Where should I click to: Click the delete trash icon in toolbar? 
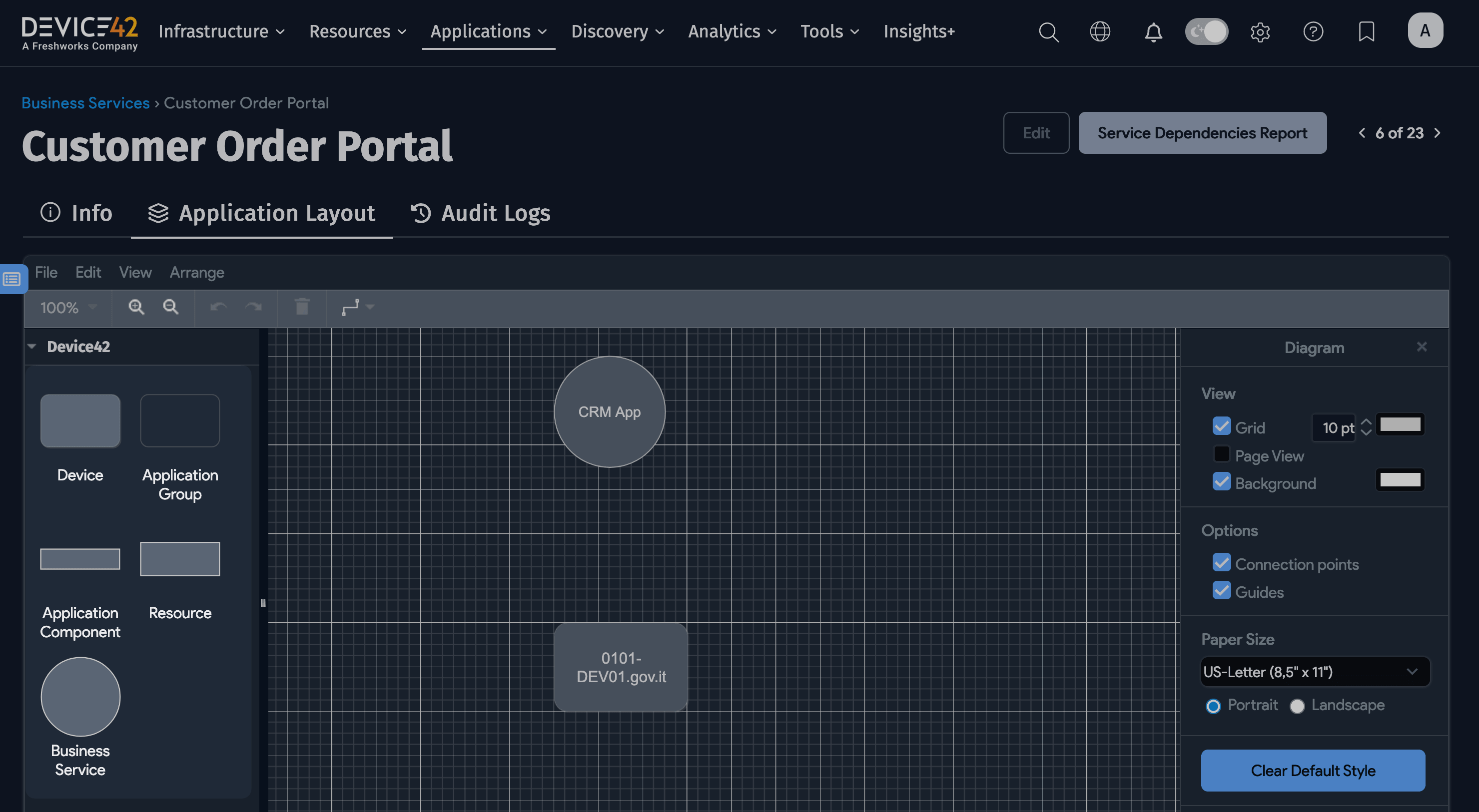click(x=302, y=307)
